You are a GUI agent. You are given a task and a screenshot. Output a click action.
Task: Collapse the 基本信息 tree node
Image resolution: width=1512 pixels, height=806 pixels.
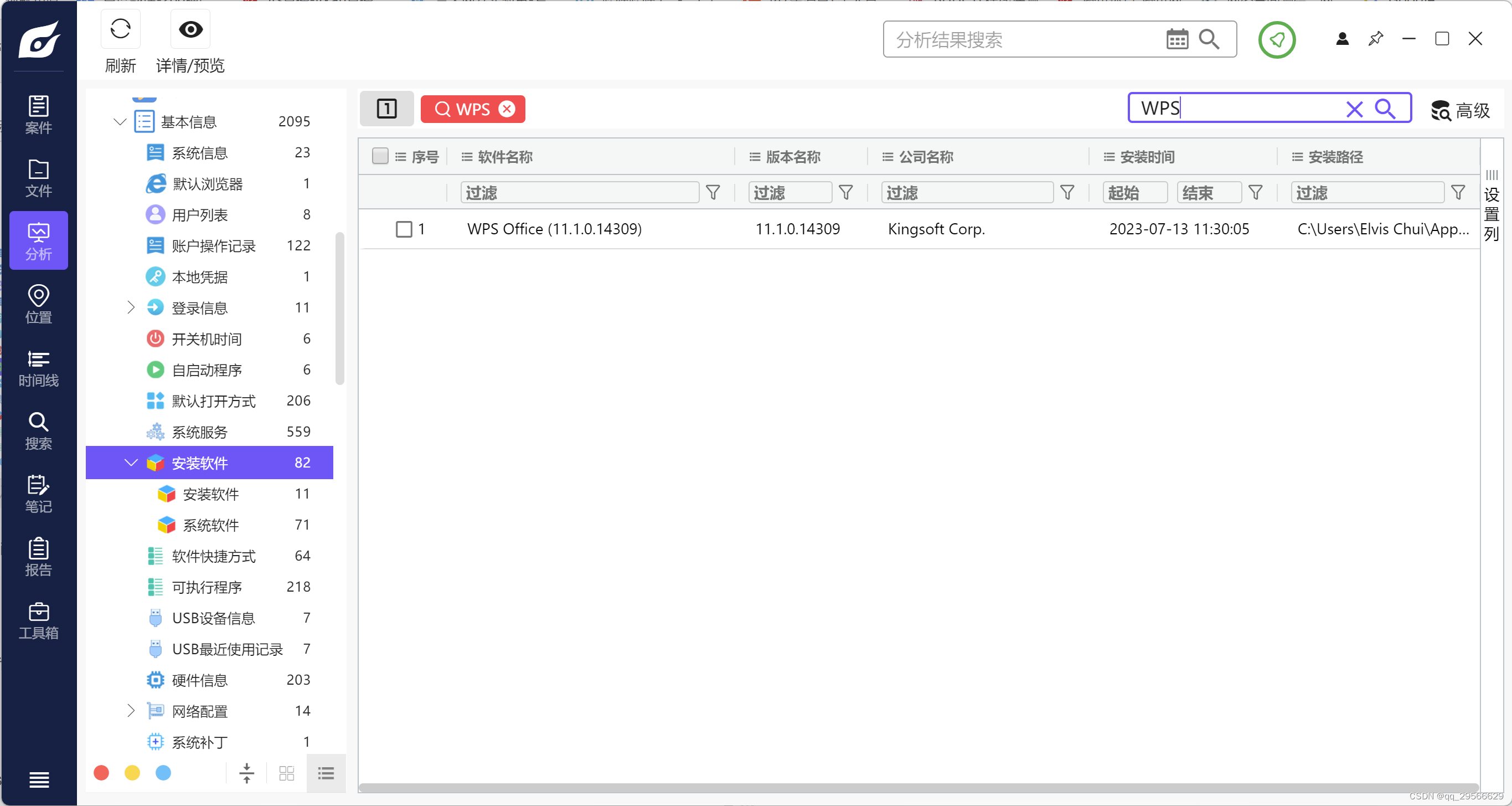coord(120,122)
